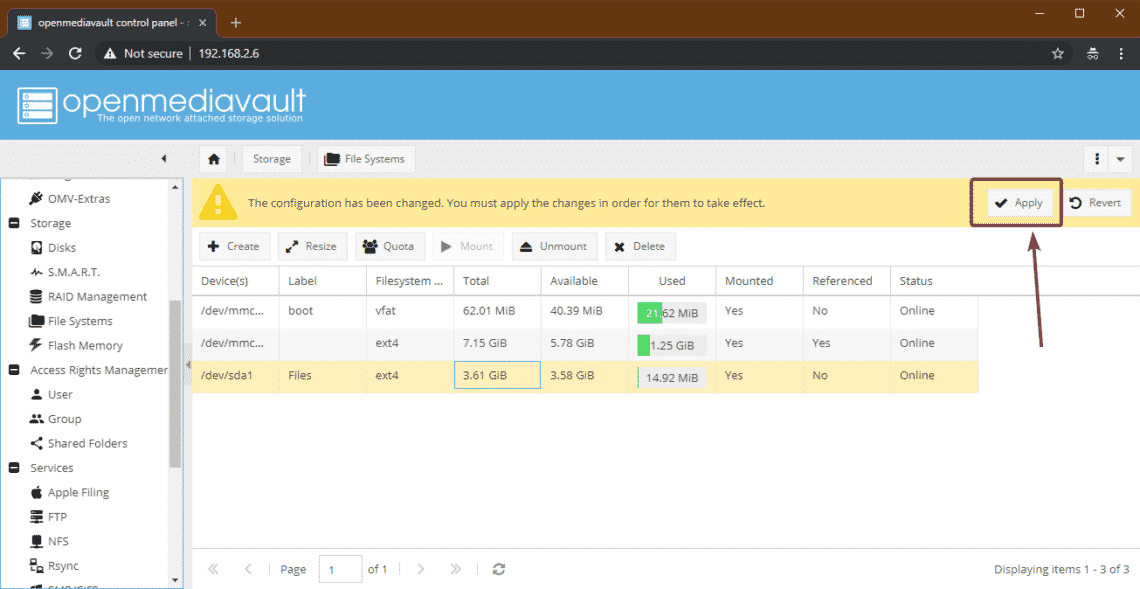This screenshot has height=589, width=1140.
Task: Open FTP service settings
Action: coord(48,517)
